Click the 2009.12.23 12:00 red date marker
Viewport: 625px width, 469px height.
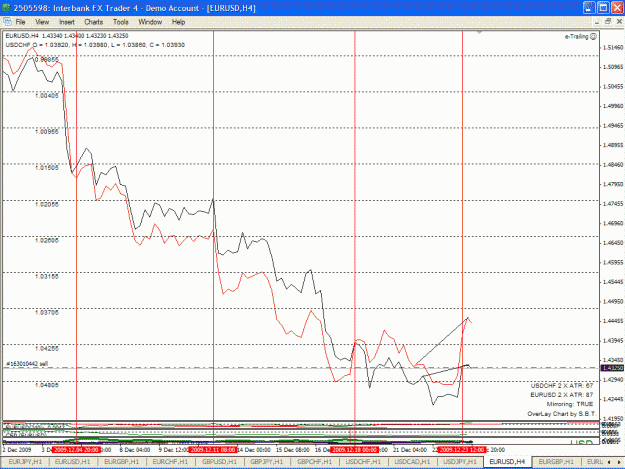462,449
